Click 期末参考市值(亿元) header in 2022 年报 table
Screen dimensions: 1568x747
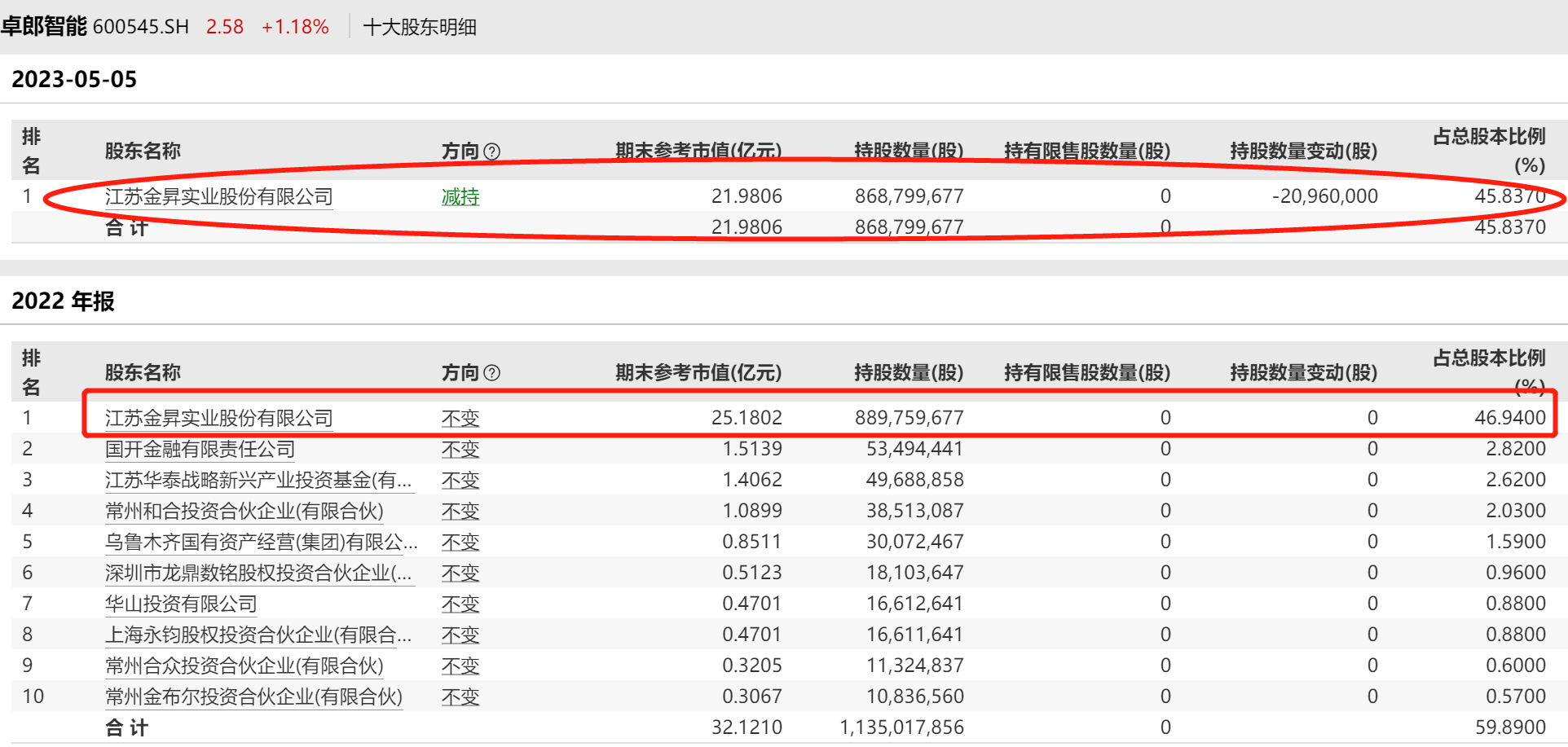point(698,373)
